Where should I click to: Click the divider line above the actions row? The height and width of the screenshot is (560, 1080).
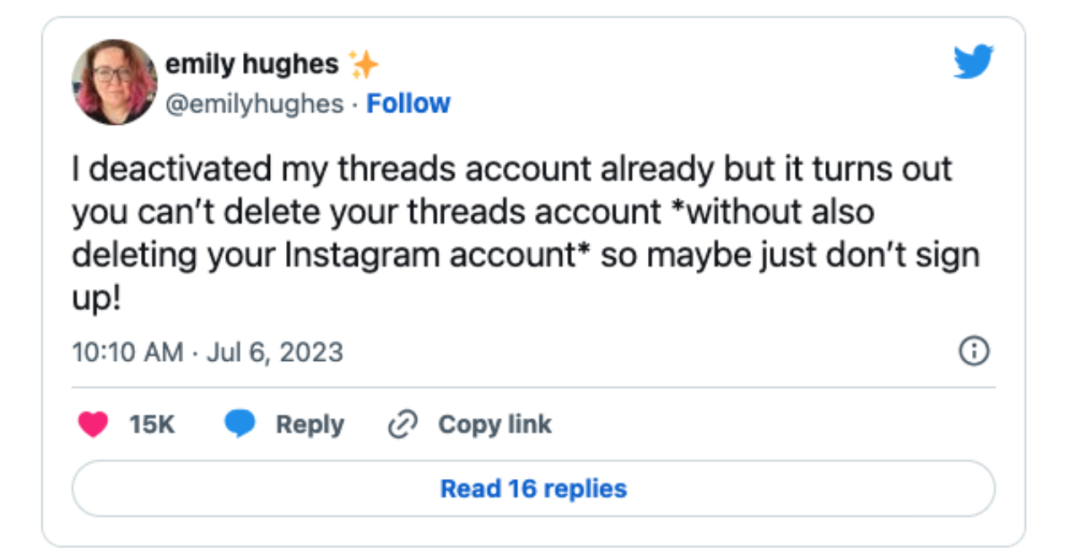pyautogui.click(x=533, y=386)
